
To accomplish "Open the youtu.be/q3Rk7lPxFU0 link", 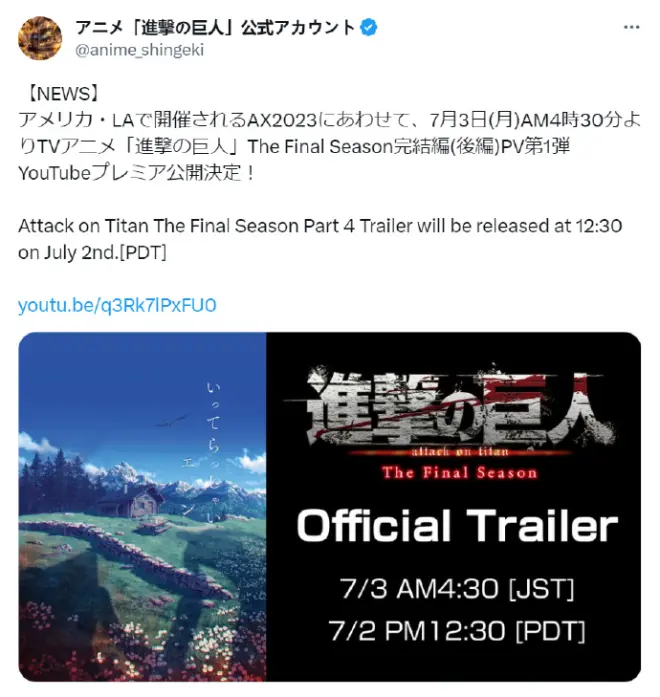I will point(117,305).
